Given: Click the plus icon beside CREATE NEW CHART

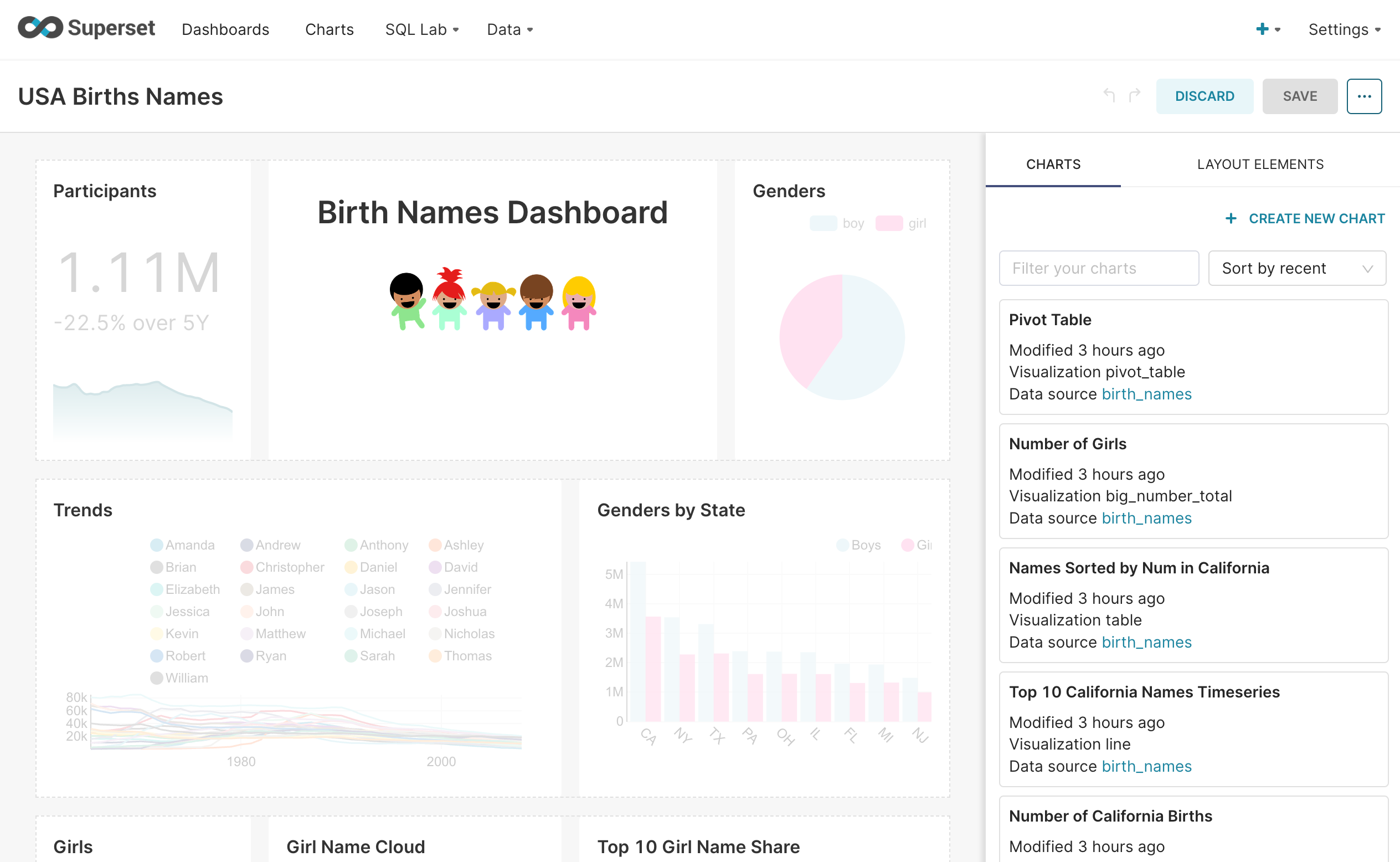Looking at the screenshot, I should click(x=1231, y=218).
